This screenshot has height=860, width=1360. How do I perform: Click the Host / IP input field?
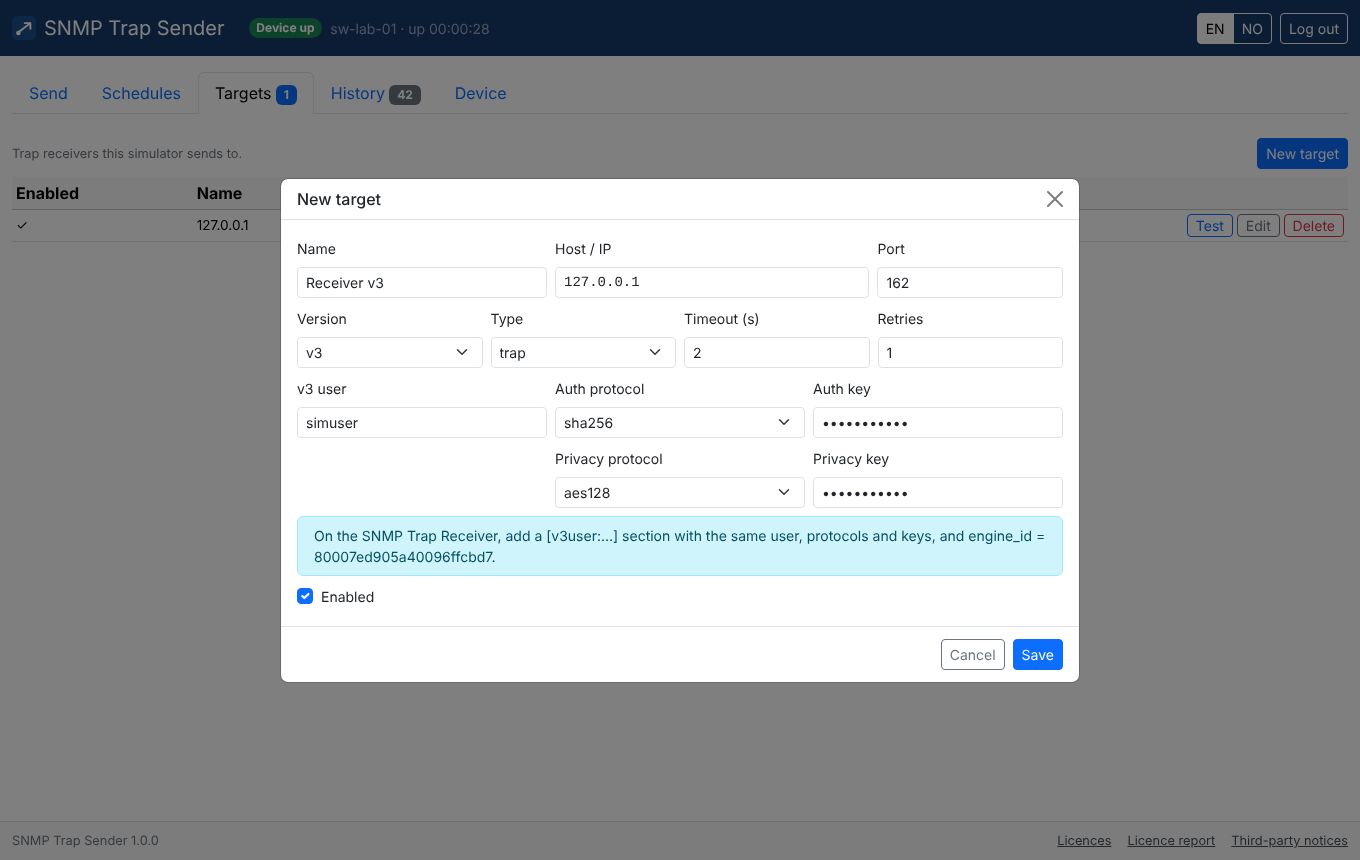point(712,282)
